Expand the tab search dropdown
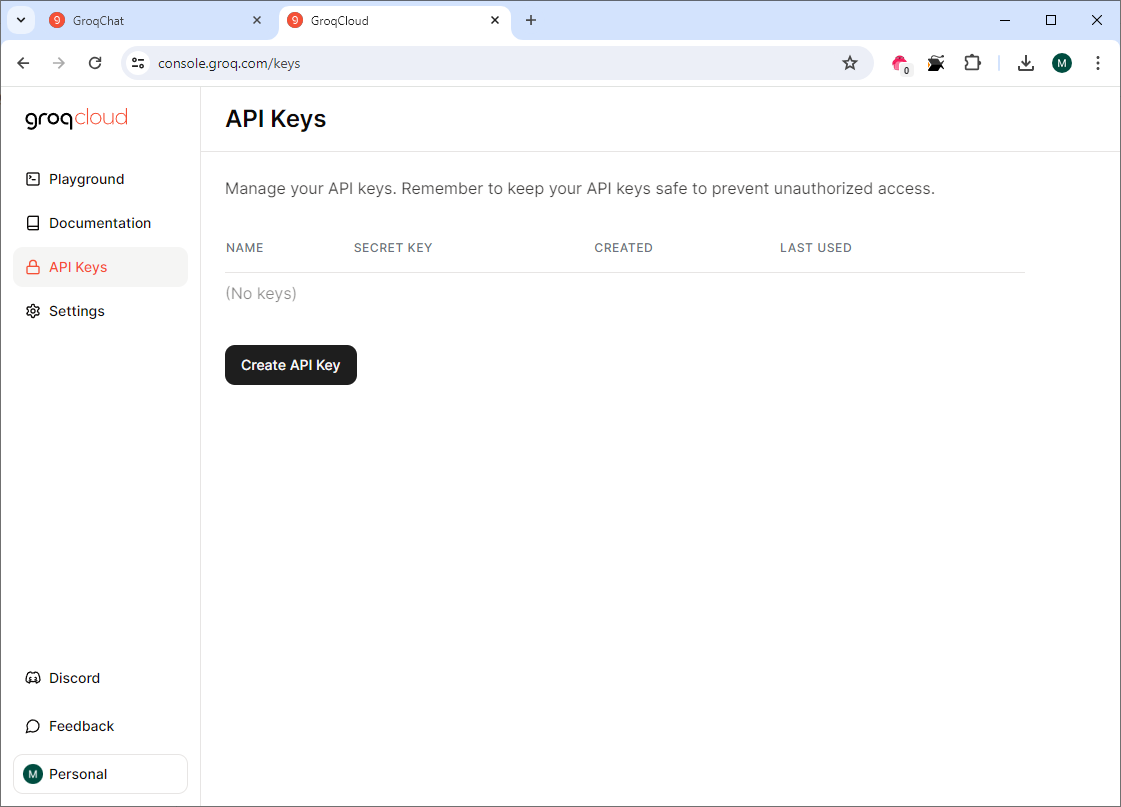The height and width of the screenshot is (807, 1121). click(x=21, y=21)
